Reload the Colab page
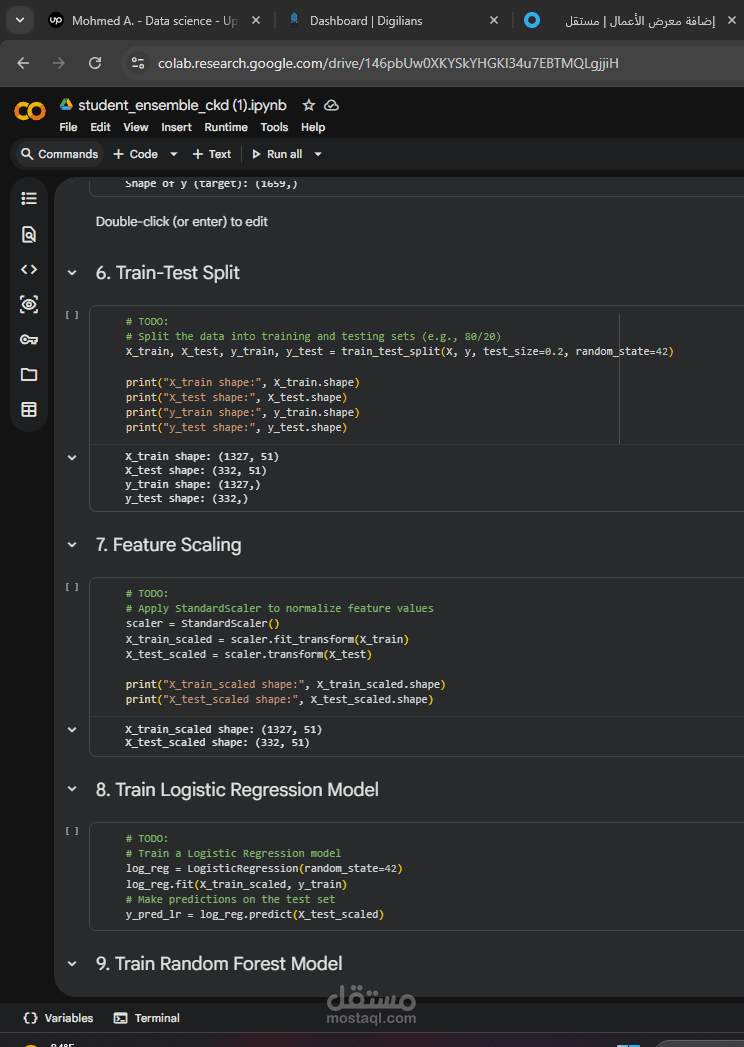This screenshot has width=744, height=1047. (x=95, y=63)
